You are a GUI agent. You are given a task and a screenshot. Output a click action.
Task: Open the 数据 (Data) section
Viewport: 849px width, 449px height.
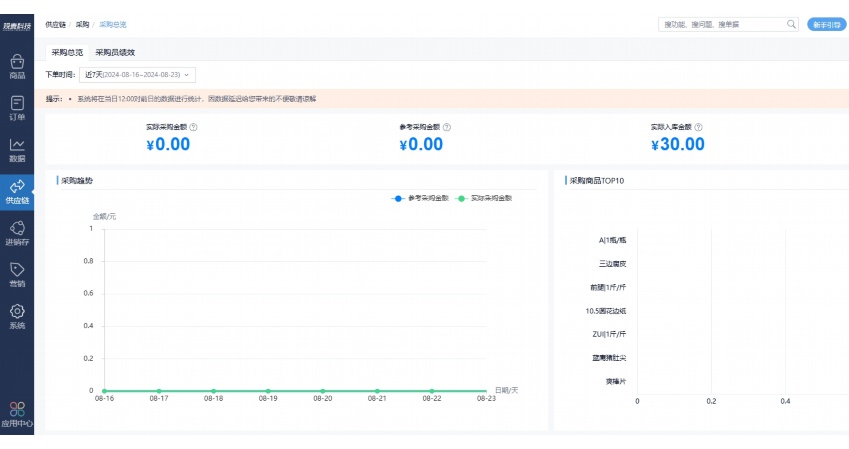(x=17, y=149)
